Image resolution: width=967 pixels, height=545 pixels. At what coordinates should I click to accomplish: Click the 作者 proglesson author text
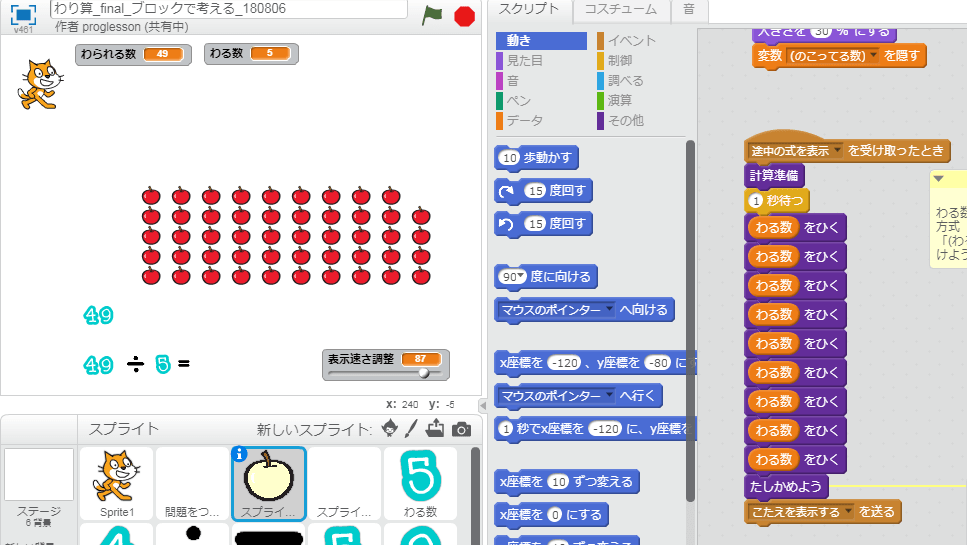click(x=121, y=27)
